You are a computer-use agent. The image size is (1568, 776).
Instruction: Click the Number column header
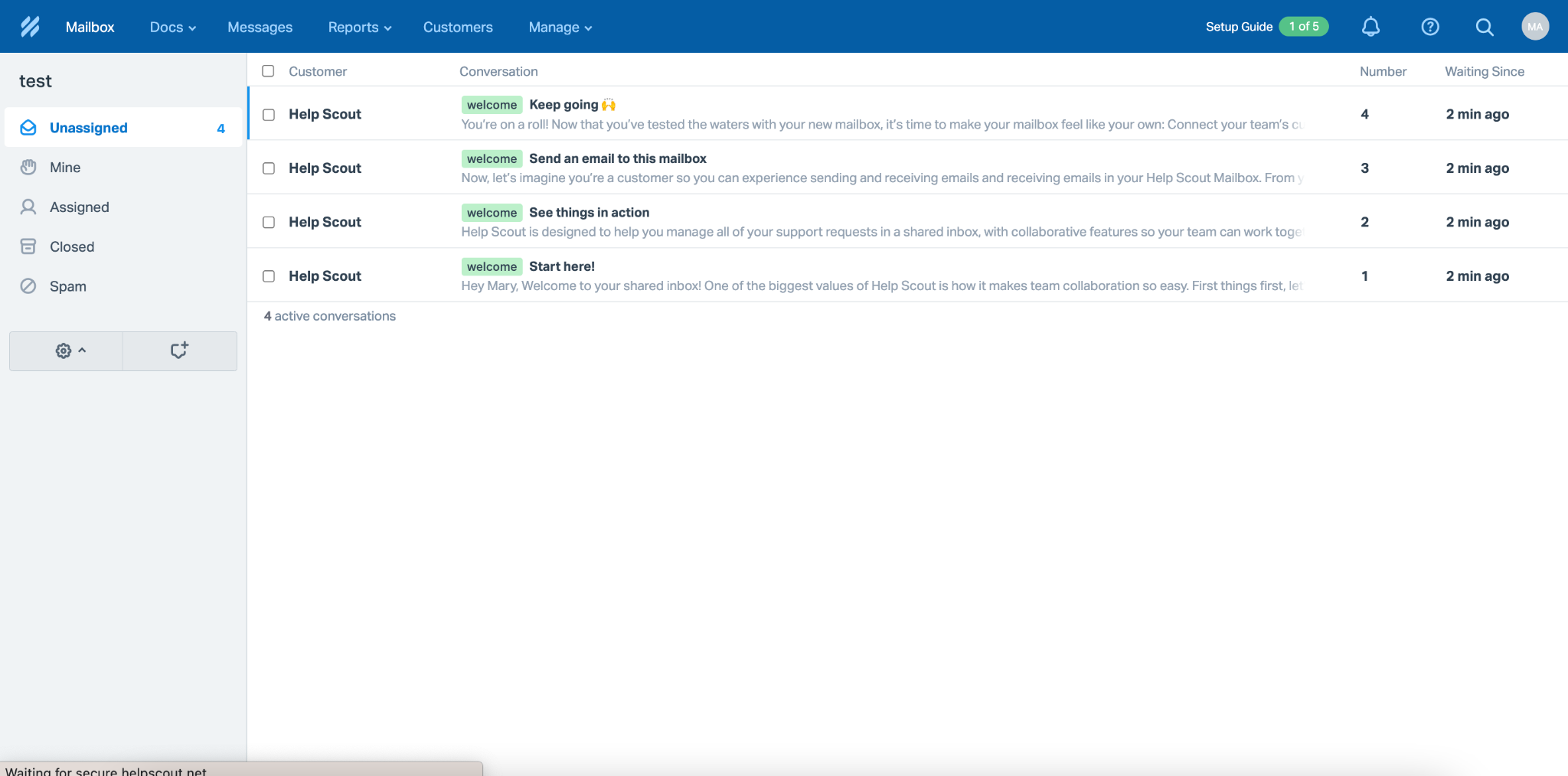(1383, 71)
